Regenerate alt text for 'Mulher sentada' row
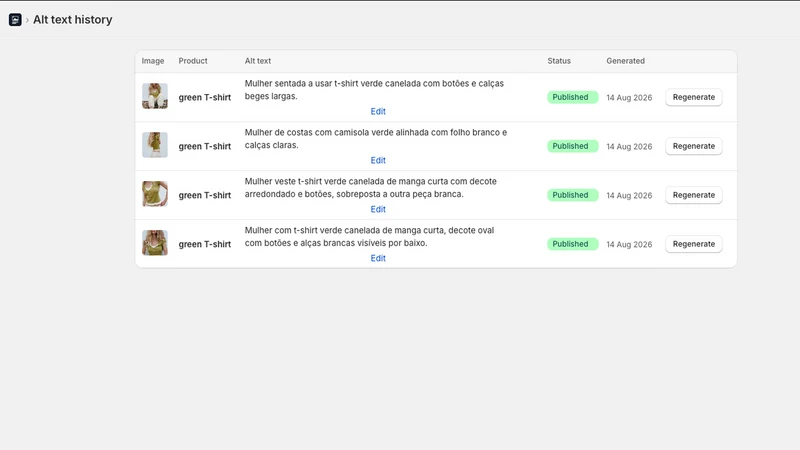 point(693,97)
